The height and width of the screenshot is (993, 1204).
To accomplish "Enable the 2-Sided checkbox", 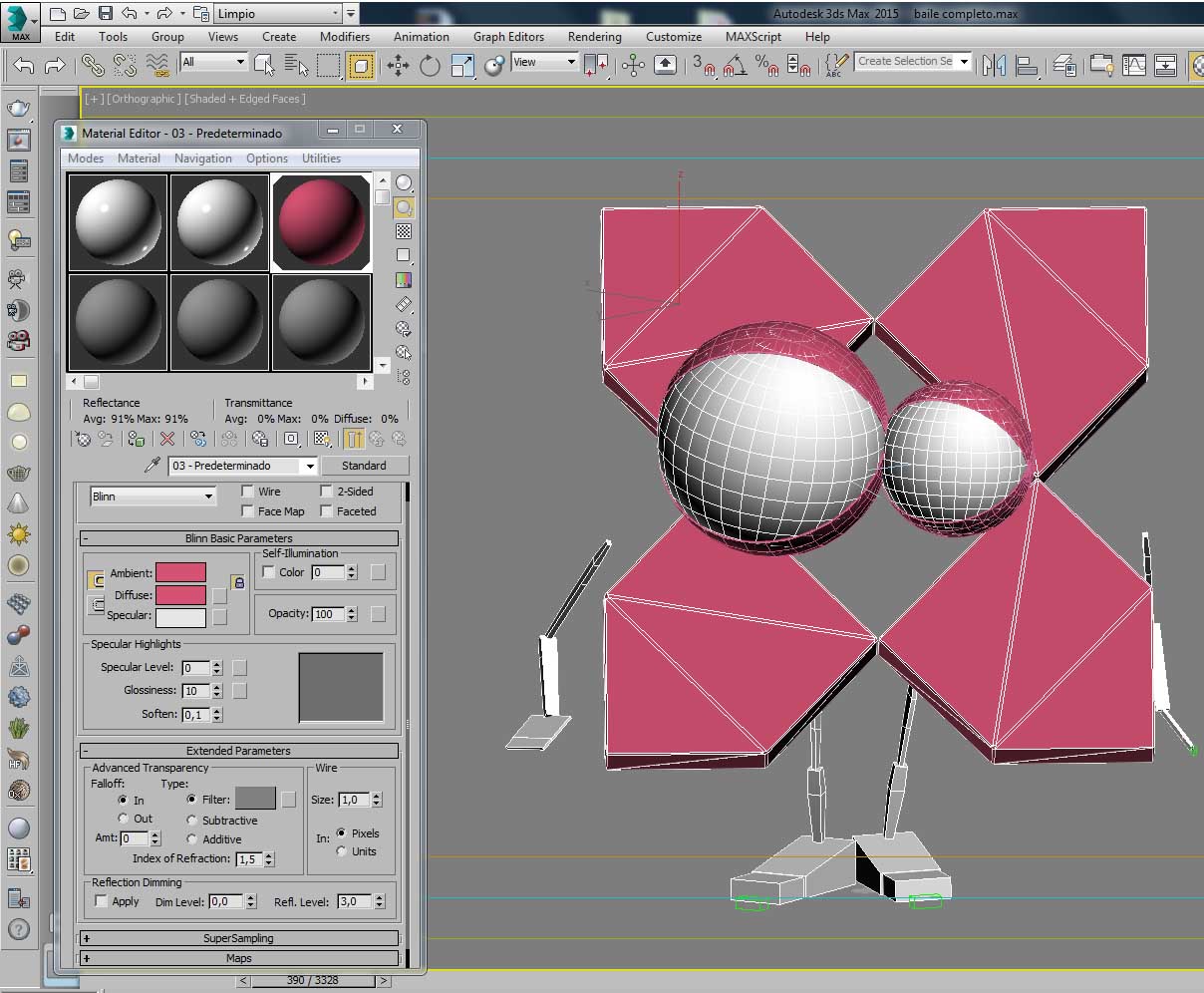I will (326, 492).
